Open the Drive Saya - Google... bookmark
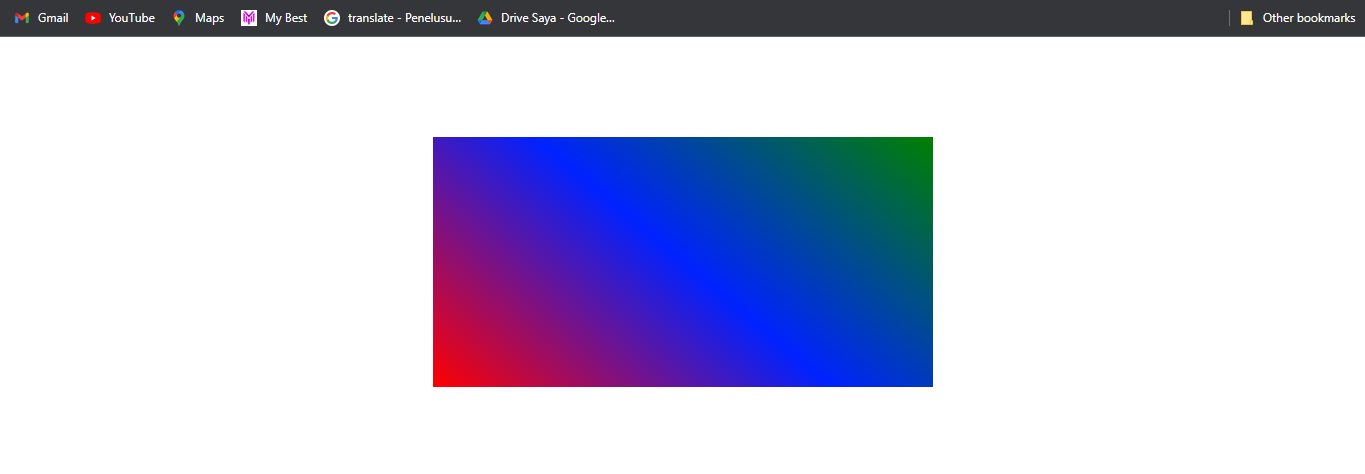The width and height of the screenshot is (1365, 474). pos(546,18)
